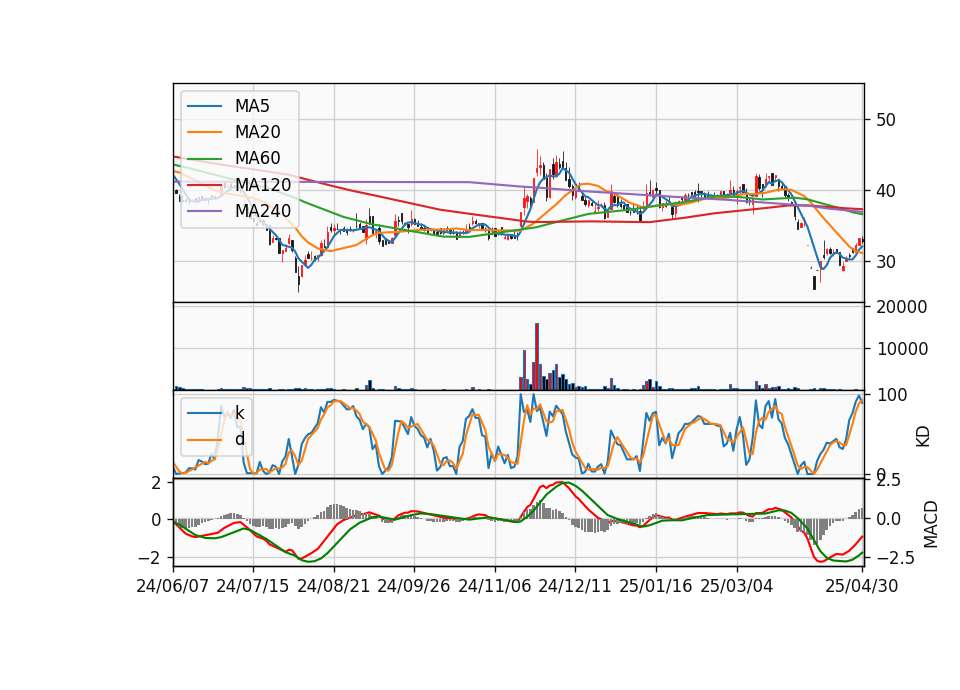This screenshot has height=690, width=960.
Task: Click the MA120 legend label
Action: coord(263,184)
